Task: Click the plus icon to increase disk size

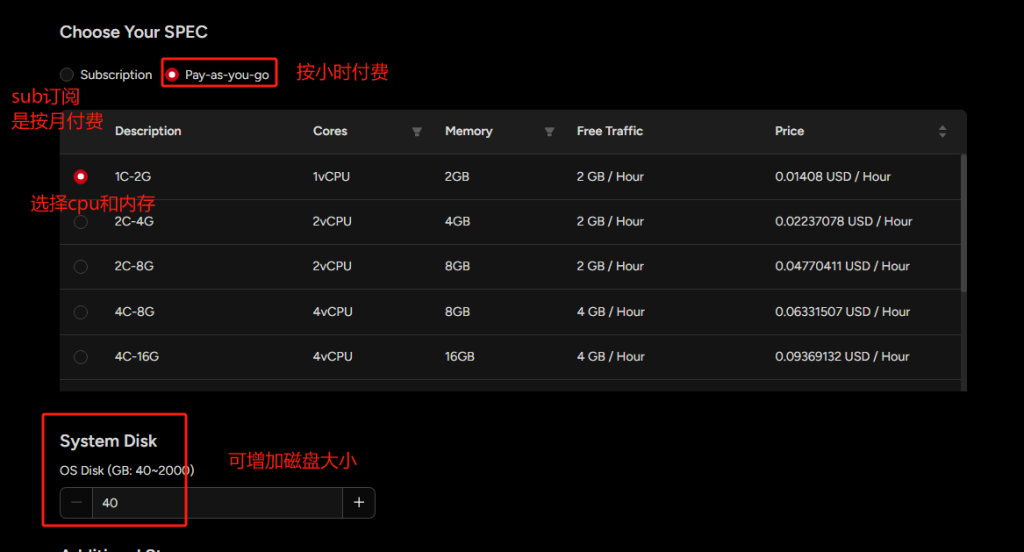Action: pos(359,503)
